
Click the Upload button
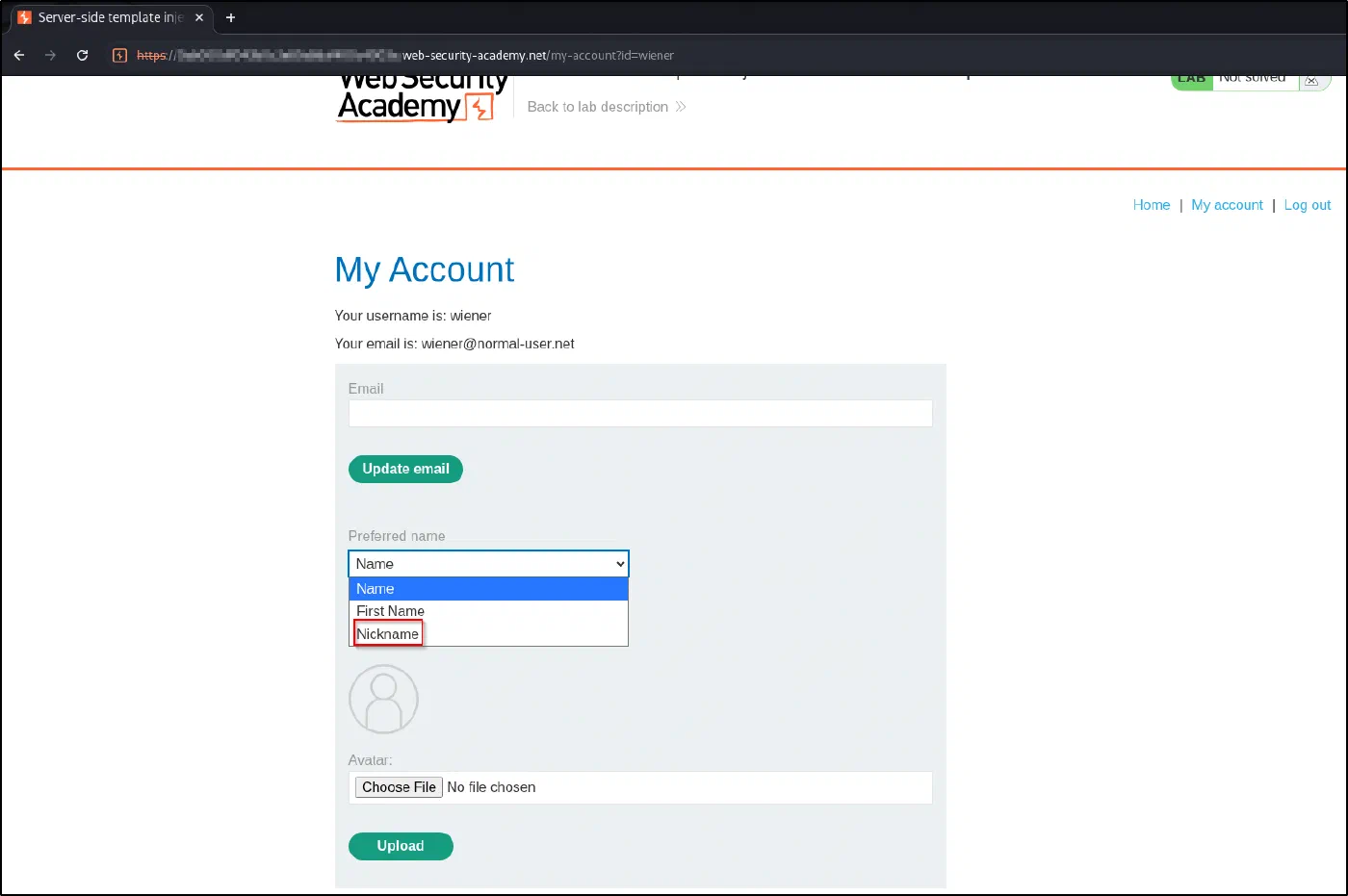coord(401,846)
